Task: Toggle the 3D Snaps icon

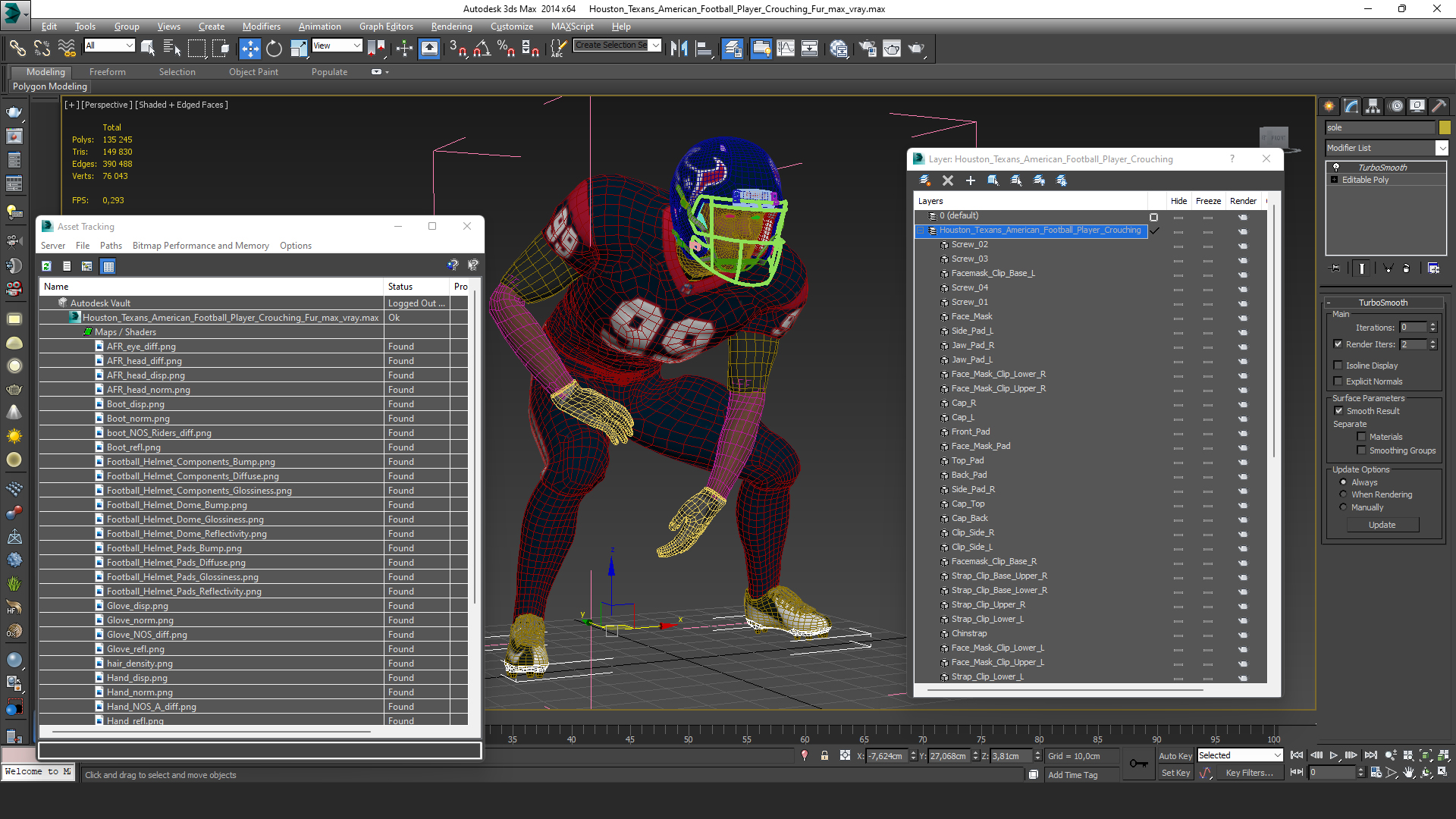Action: coord(457,49)
